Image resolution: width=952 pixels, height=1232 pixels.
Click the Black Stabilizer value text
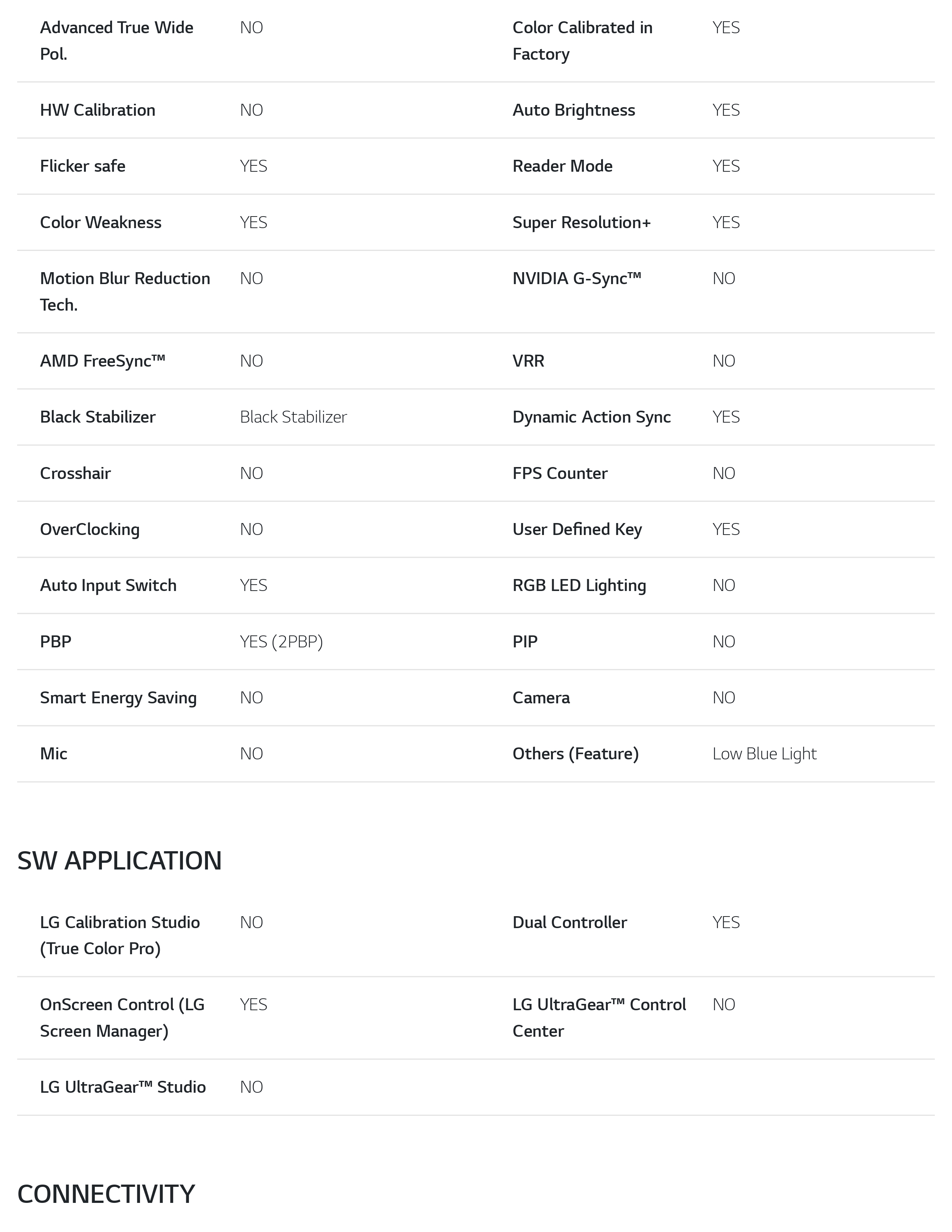tap(293, 417)
